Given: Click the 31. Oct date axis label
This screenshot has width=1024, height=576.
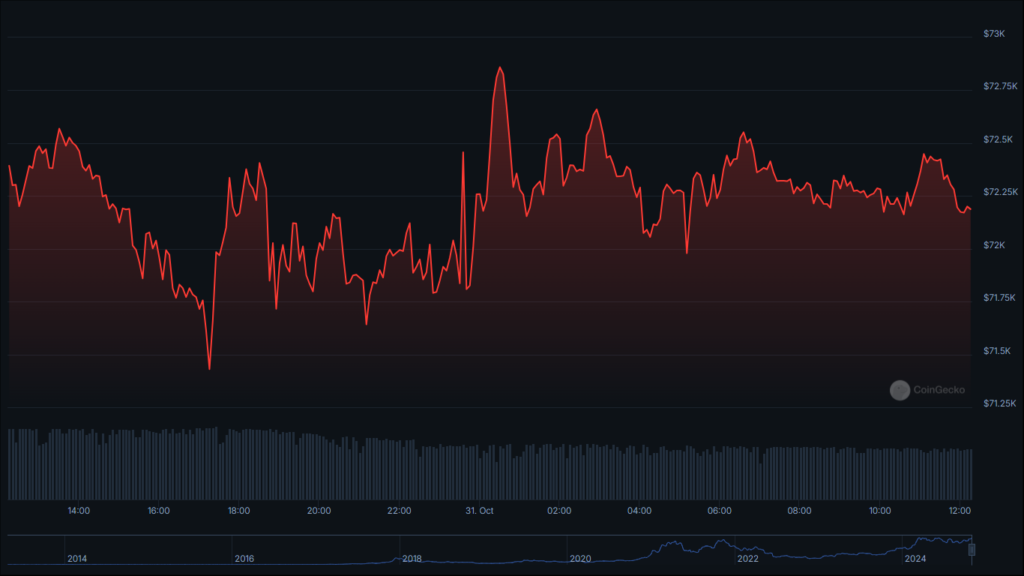Looking at the screenshot, I should click(x=479, y=511).
